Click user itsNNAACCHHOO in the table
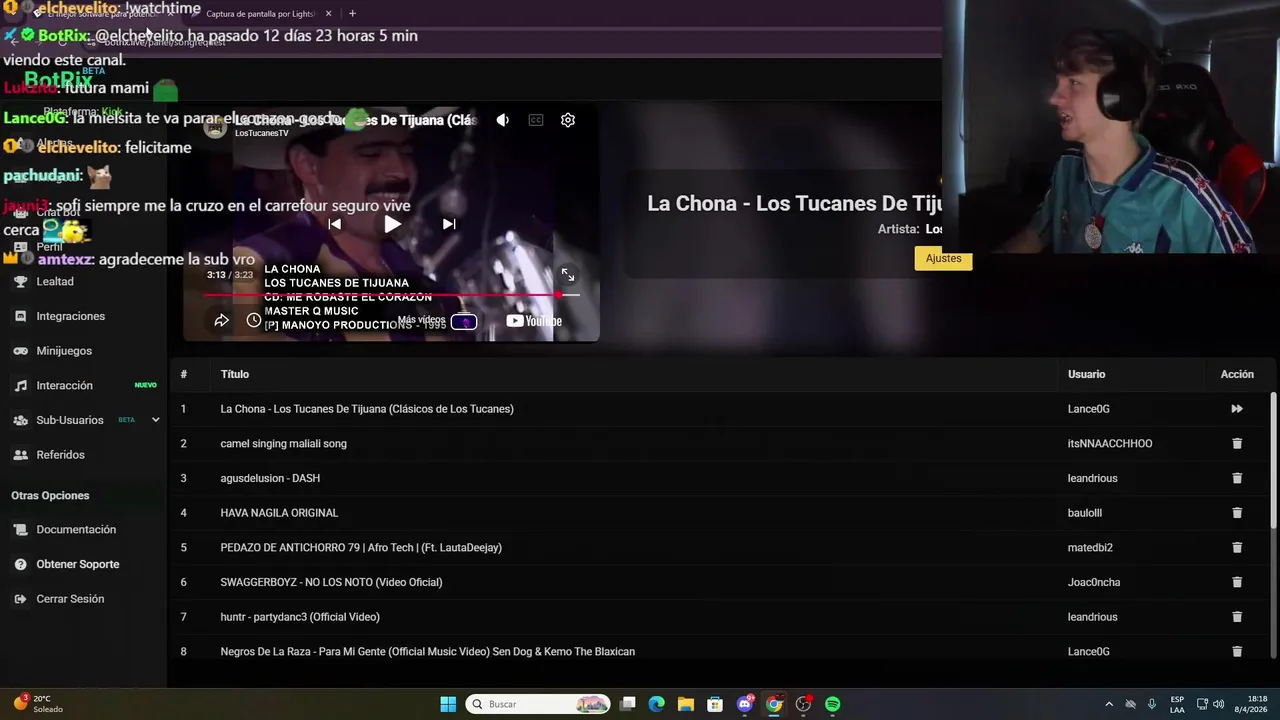 [x=1110, y=444]
